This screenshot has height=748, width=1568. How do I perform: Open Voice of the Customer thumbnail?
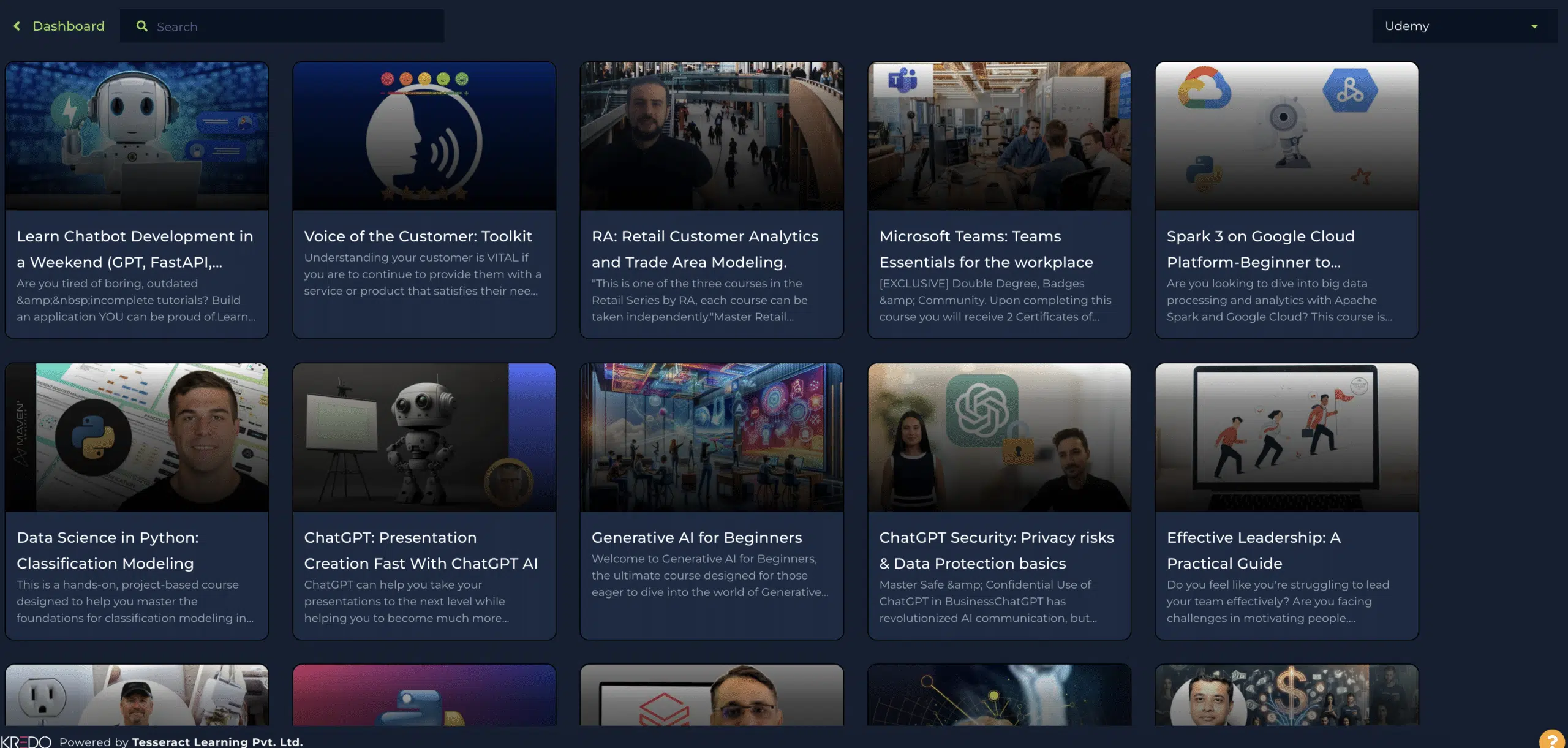click(x=424, y=136)
